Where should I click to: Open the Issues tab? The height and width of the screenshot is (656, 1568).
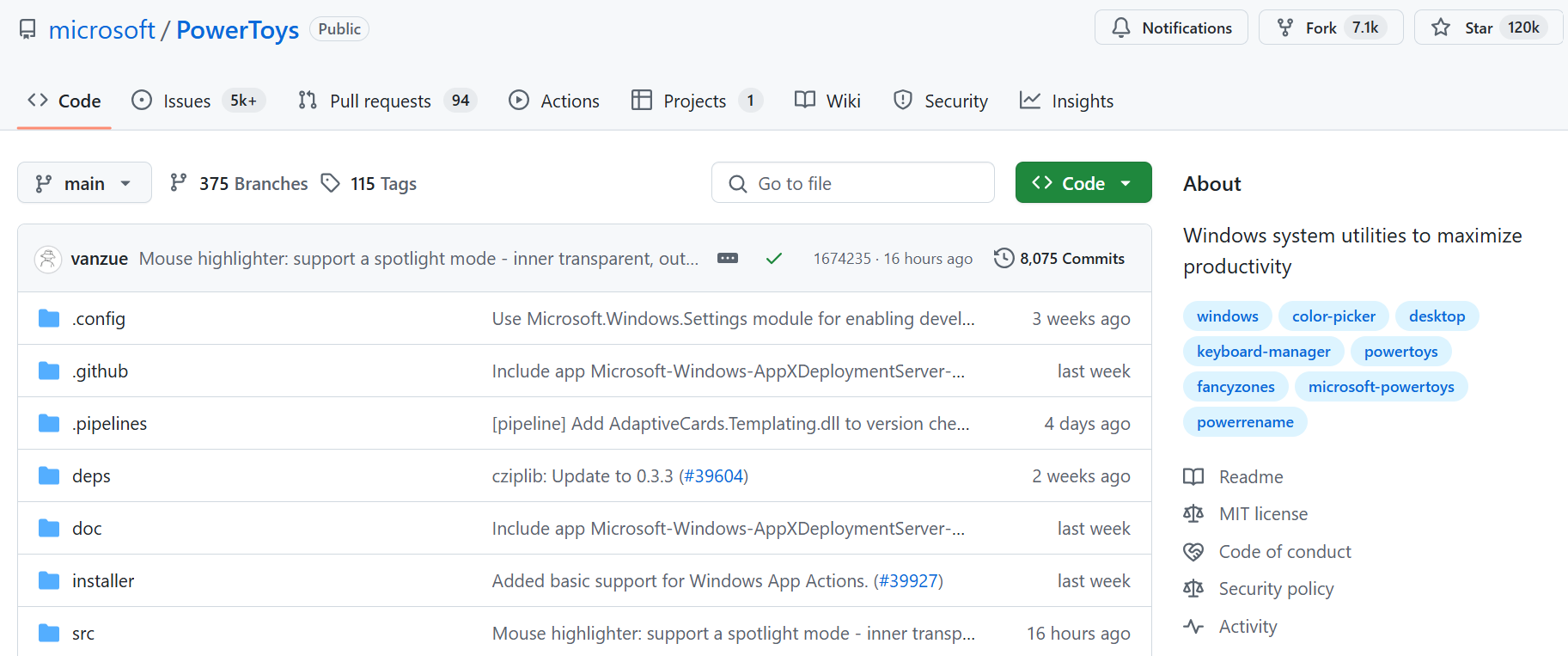(x=198, y=101)
